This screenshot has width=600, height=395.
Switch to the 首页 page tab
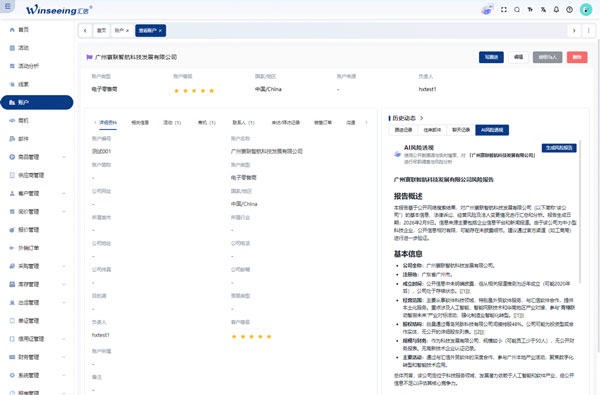(x=101, y=31)
